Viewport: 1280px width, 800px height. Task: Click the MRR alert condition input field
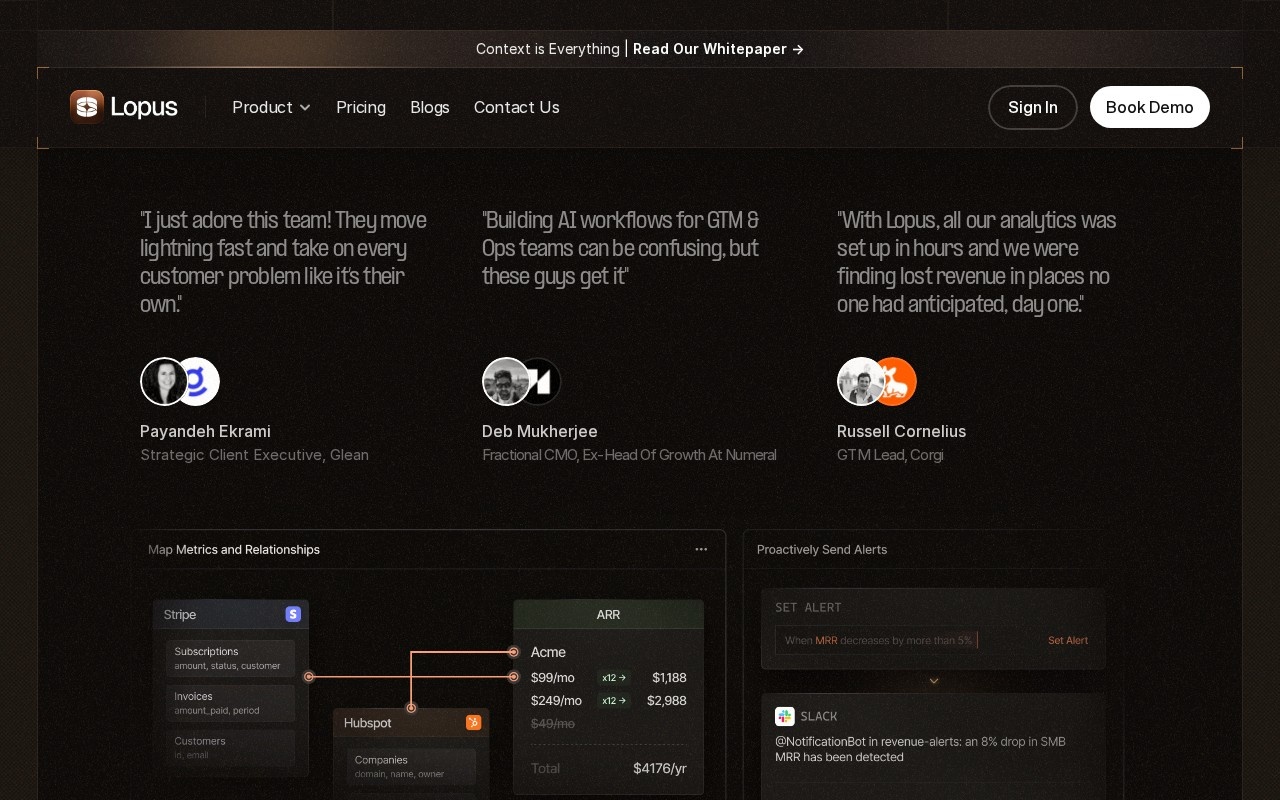click(895, 640)
